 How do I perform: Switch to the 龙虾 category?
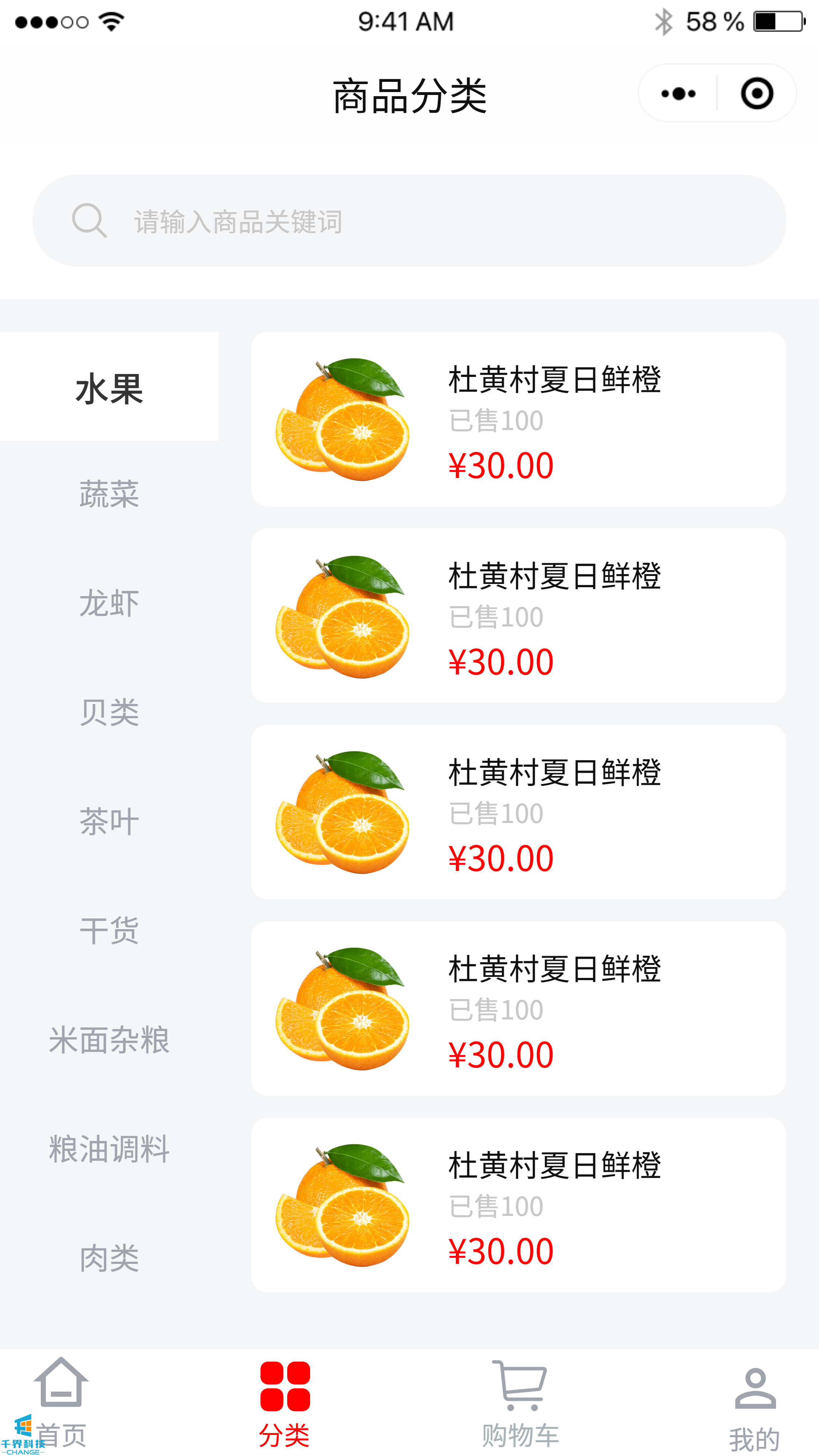pos(109,603)
